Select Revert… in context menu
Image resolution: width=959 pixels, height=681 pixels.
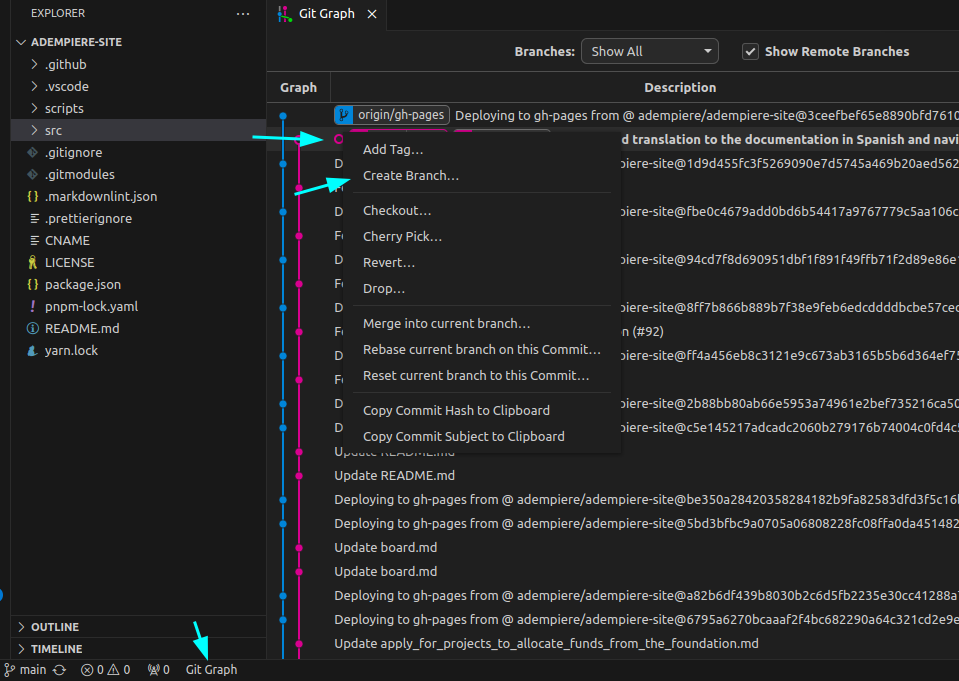point(482,262)
